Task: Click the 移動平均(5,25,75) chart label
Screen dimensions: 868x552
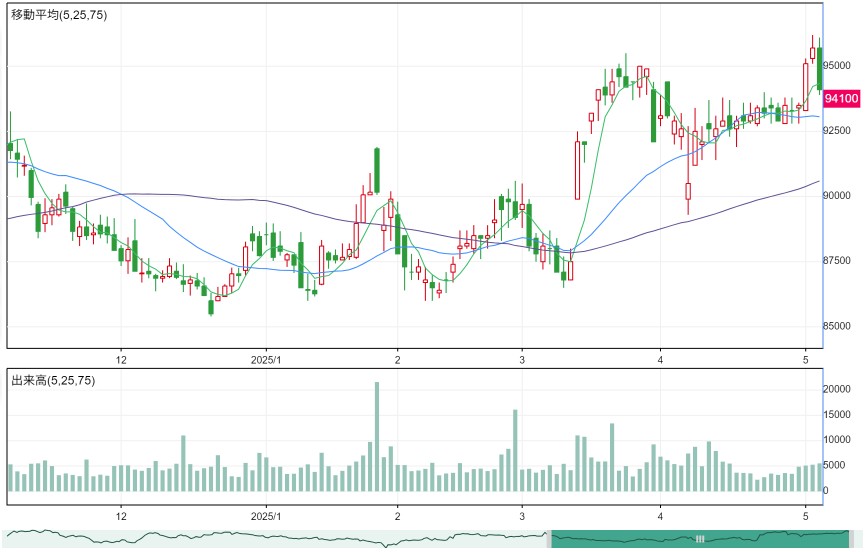Action: click(x=59, y=15)
